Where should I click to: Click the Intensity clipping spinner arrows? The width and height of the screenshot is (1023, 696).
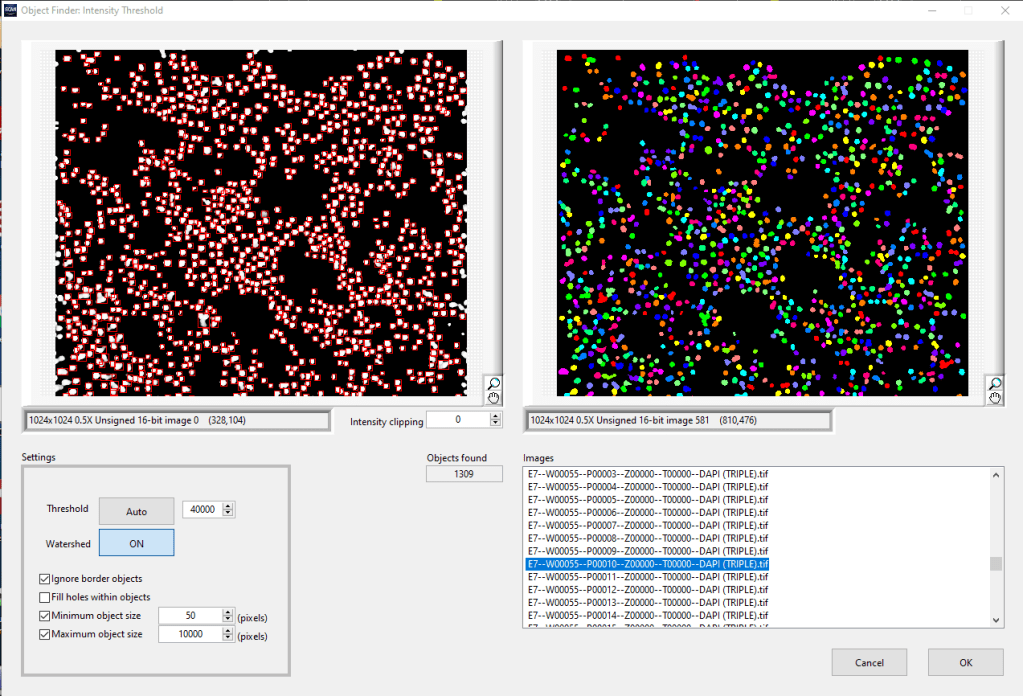(494, 420)
